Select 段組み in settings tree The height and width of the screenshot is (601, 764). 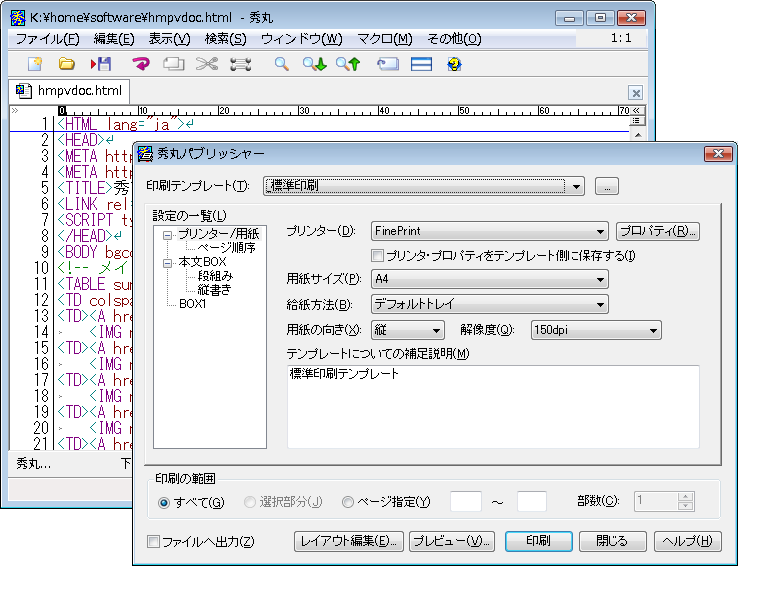(x=215, y=276)
